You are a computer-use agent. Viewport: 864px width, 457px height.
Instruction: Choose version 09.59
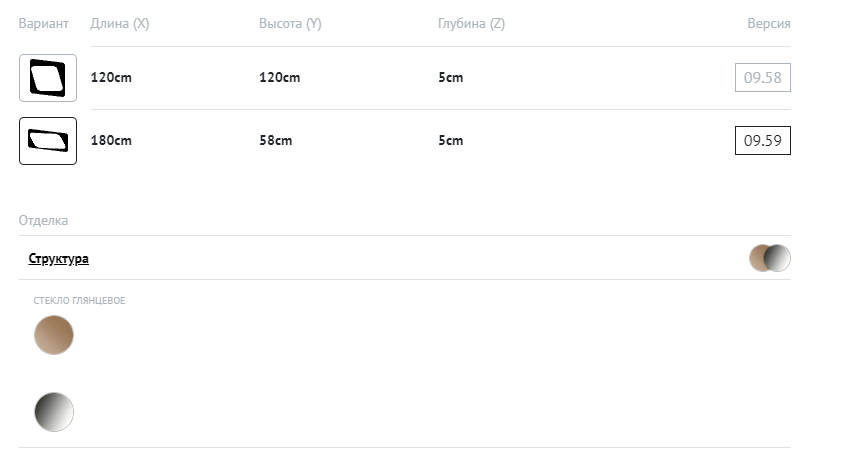pos(762,141)
